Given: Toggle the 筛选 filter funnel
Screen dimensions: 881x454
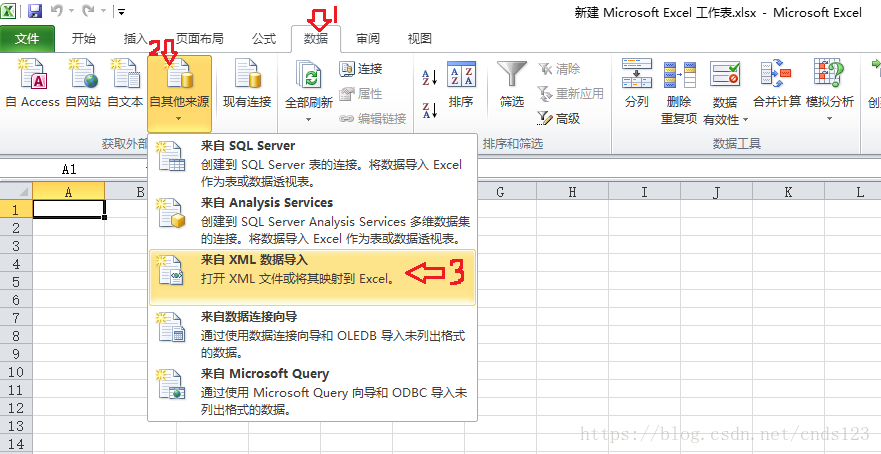Looking at the screenshot, I should (x=512, y=84).
